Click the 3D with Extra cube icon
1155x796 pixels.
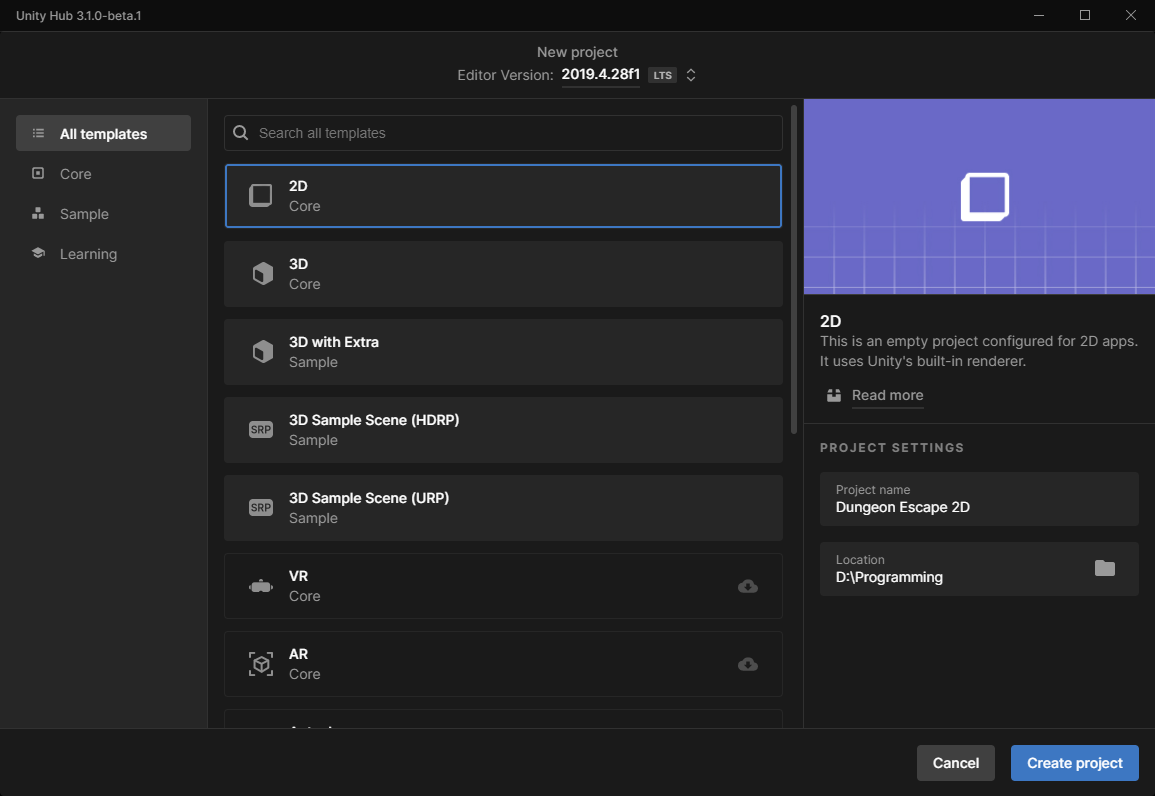pos(262,352)
